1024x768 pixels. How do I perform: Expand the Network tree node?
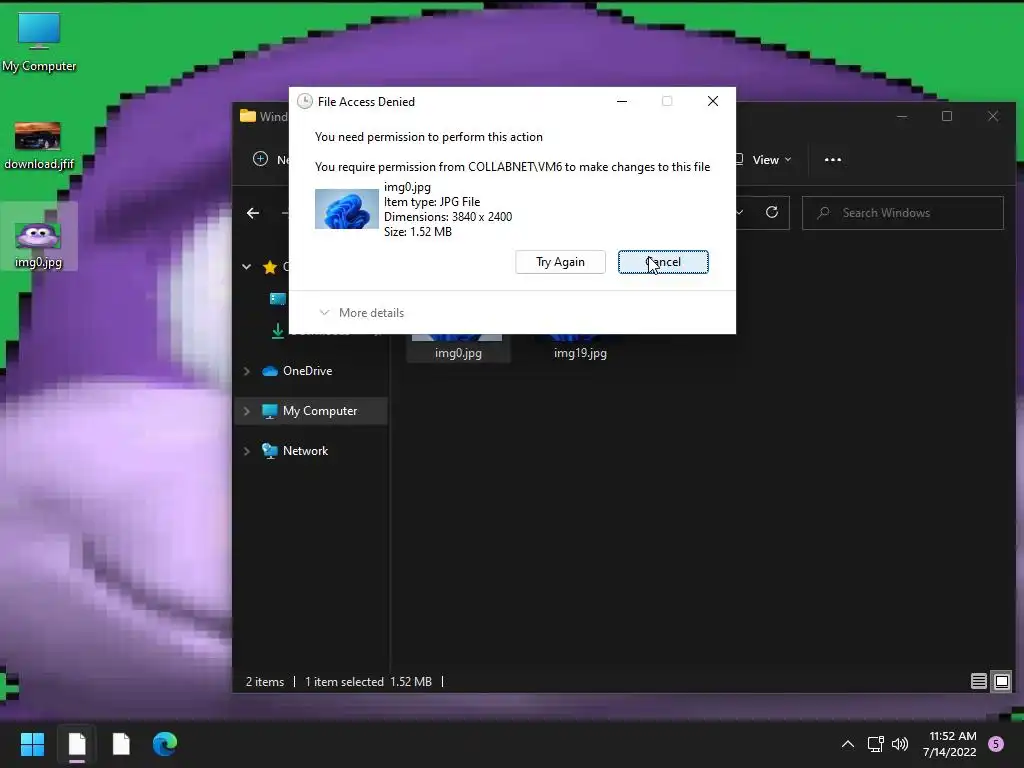click(x=247, y=451)
